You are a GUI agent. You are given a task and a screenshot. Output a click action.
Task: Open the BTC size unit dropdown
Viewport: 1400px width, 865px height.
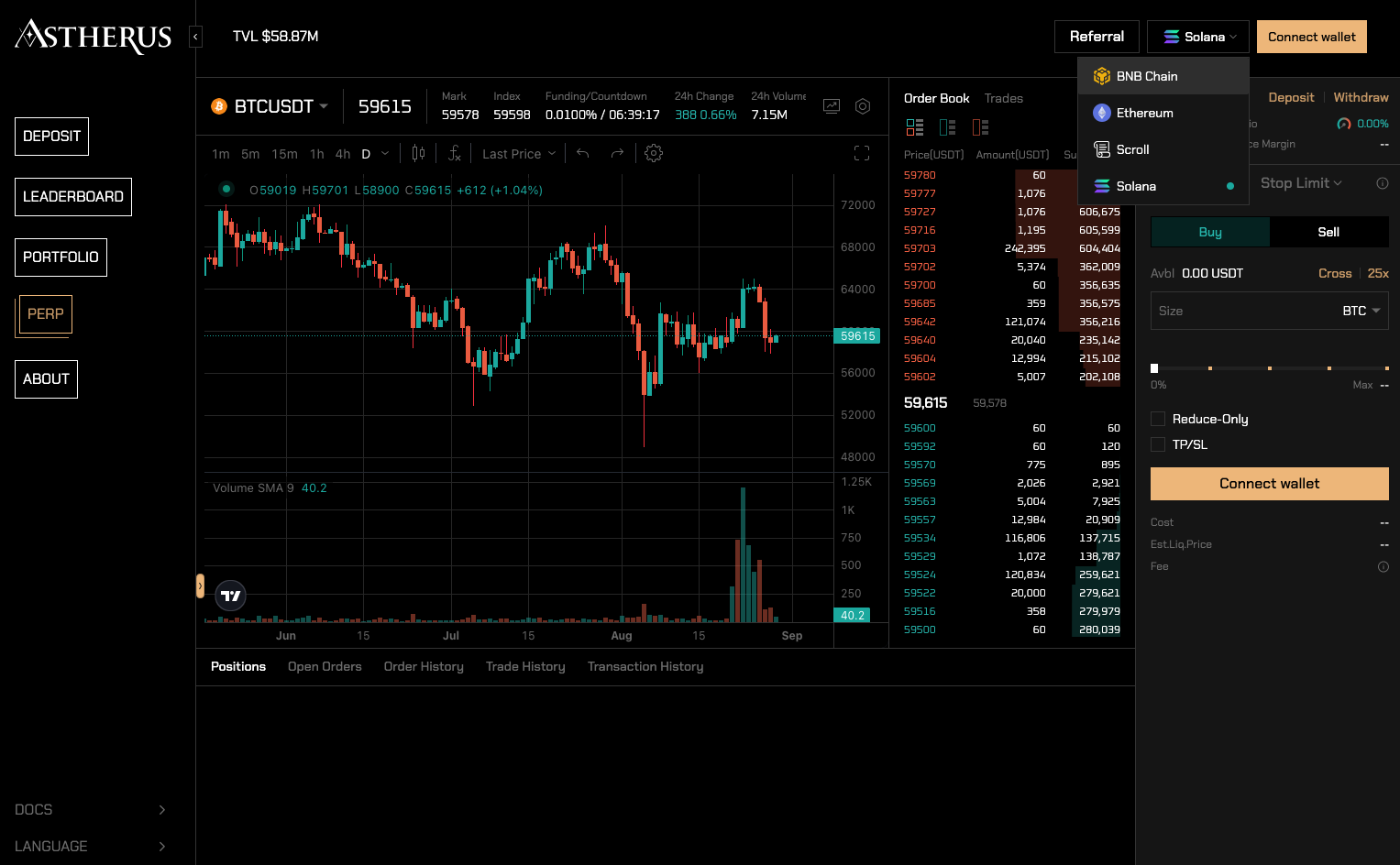1361,311
